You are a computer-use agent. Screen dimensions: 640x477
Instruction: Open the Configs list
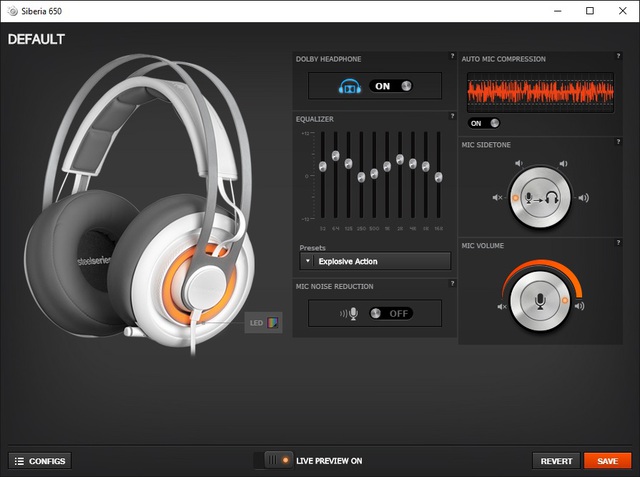tap(40, 461)
